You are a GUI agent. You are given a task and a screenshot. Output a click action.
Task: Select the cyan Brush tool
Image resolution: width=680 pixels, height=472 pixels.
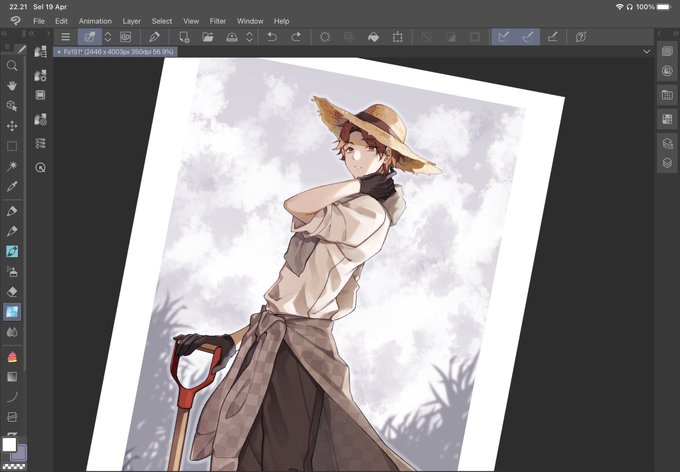[x=12, y=251]
